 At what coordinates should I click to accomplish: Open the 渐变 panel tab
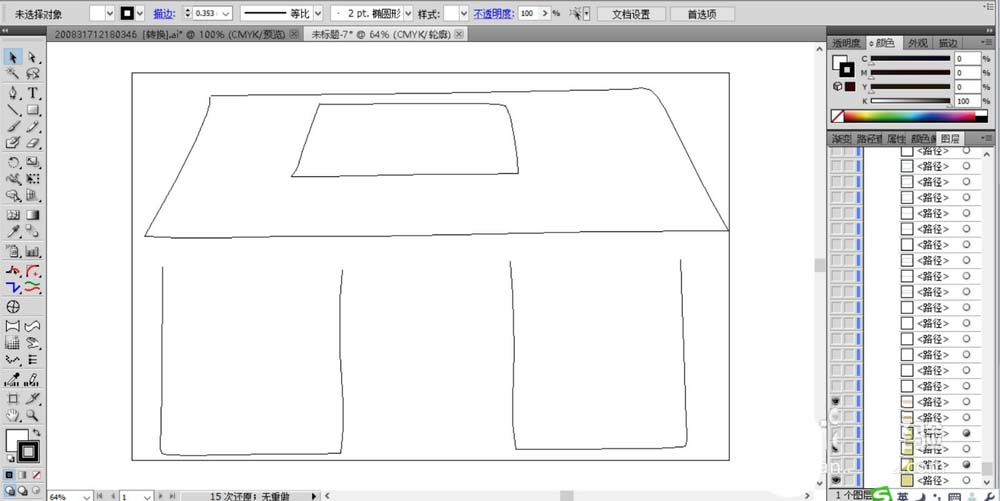841,138
